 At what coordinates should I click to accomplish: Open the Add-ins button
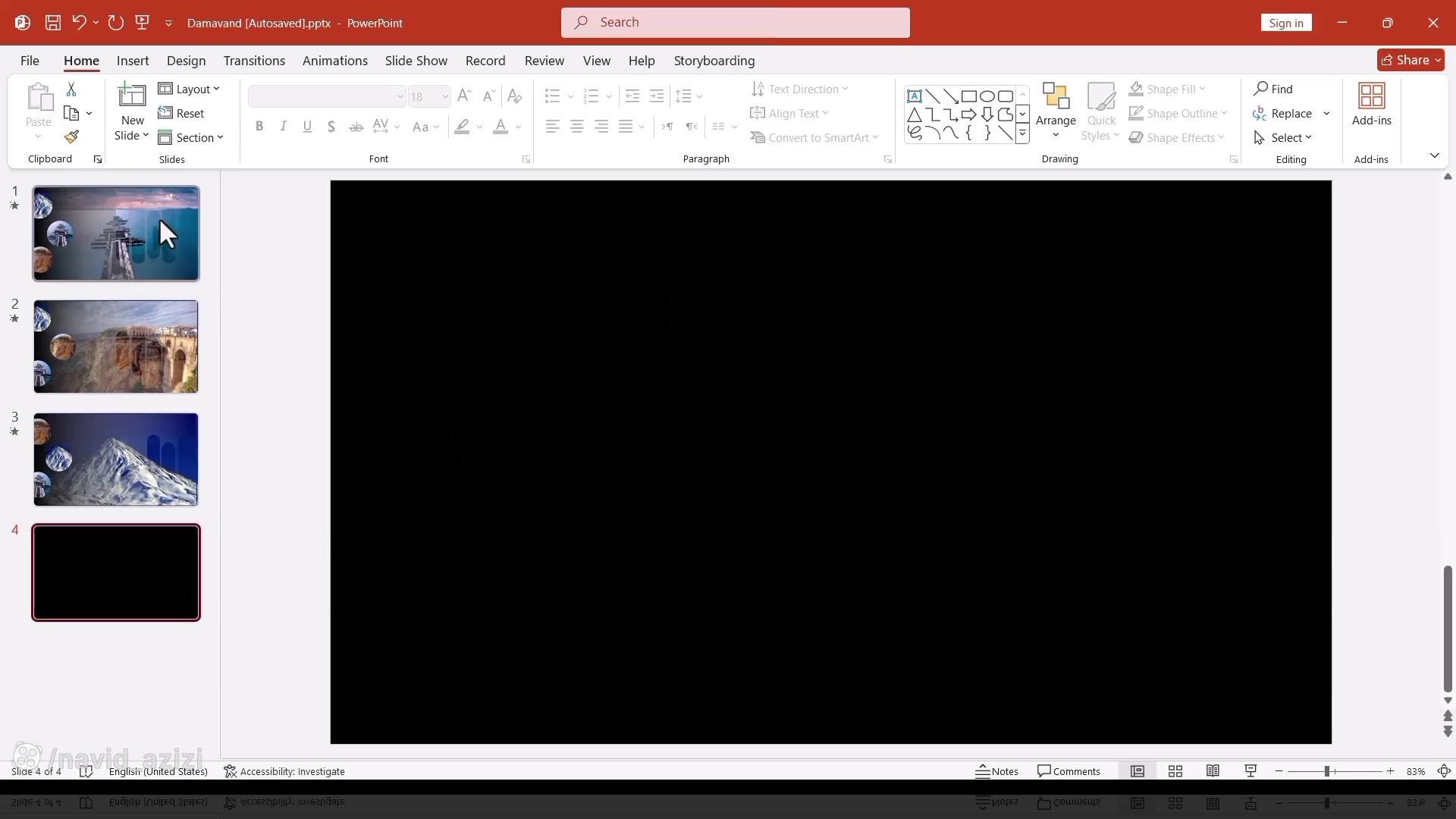point(1371,105)
